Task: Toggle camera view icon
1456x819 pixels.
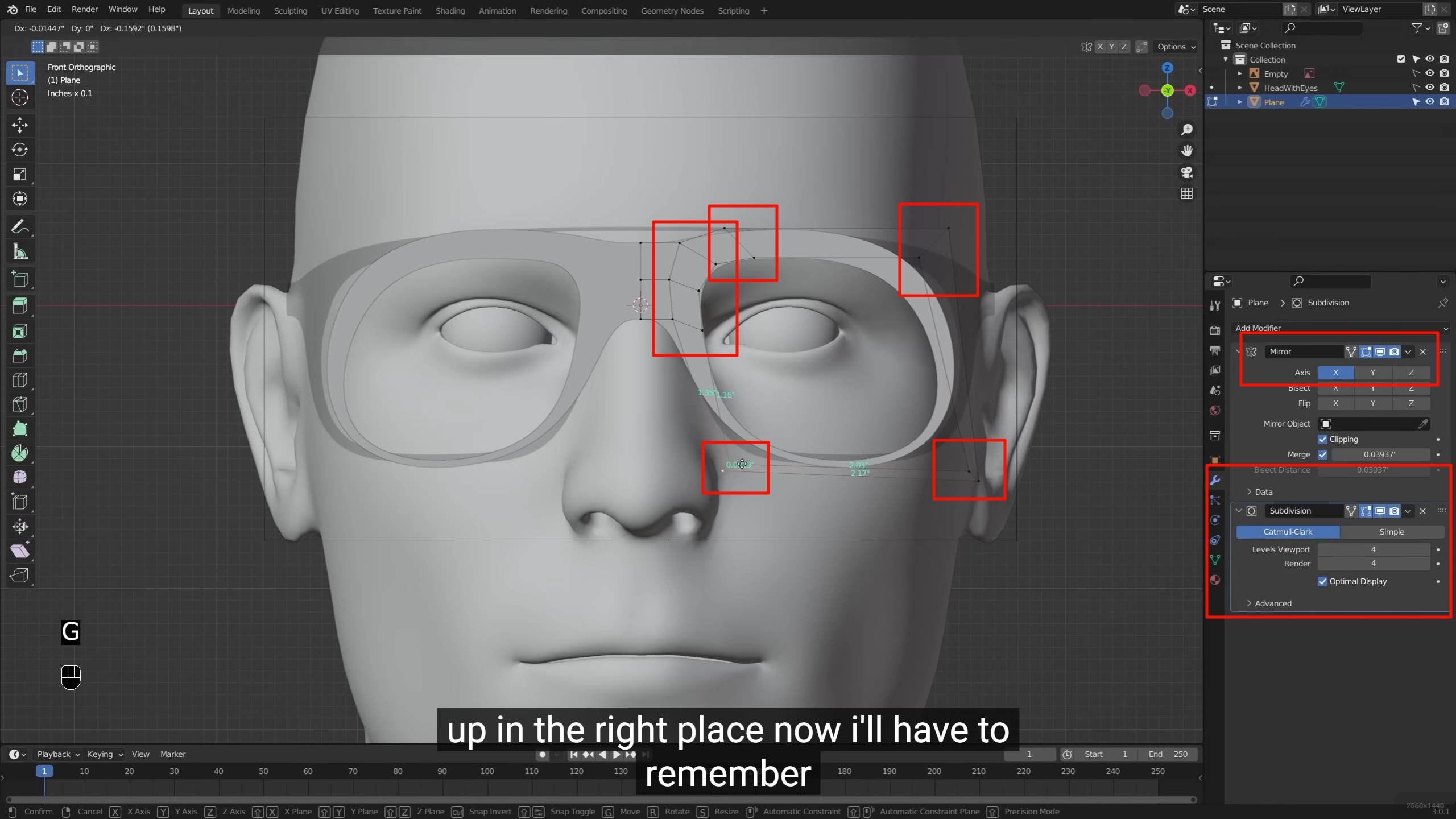Action: click(1187, 172)
